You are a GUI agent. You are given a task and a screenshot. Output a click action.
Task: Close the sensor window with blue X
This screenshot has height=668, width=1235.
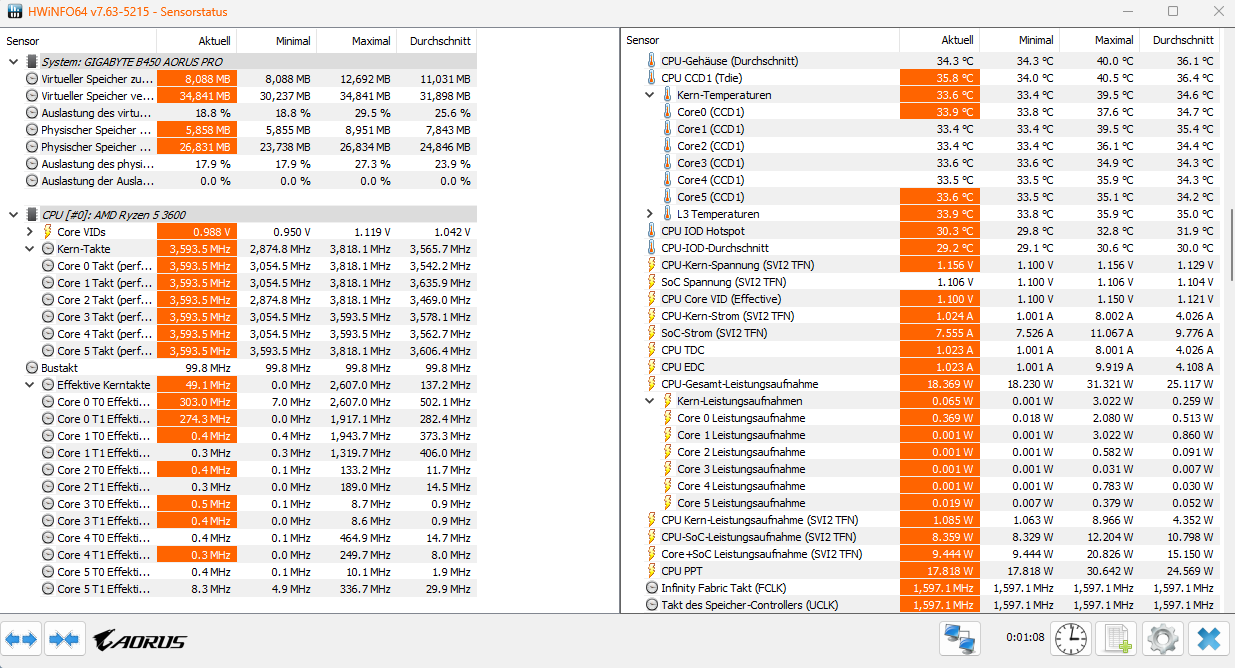tap(1209, 638)
